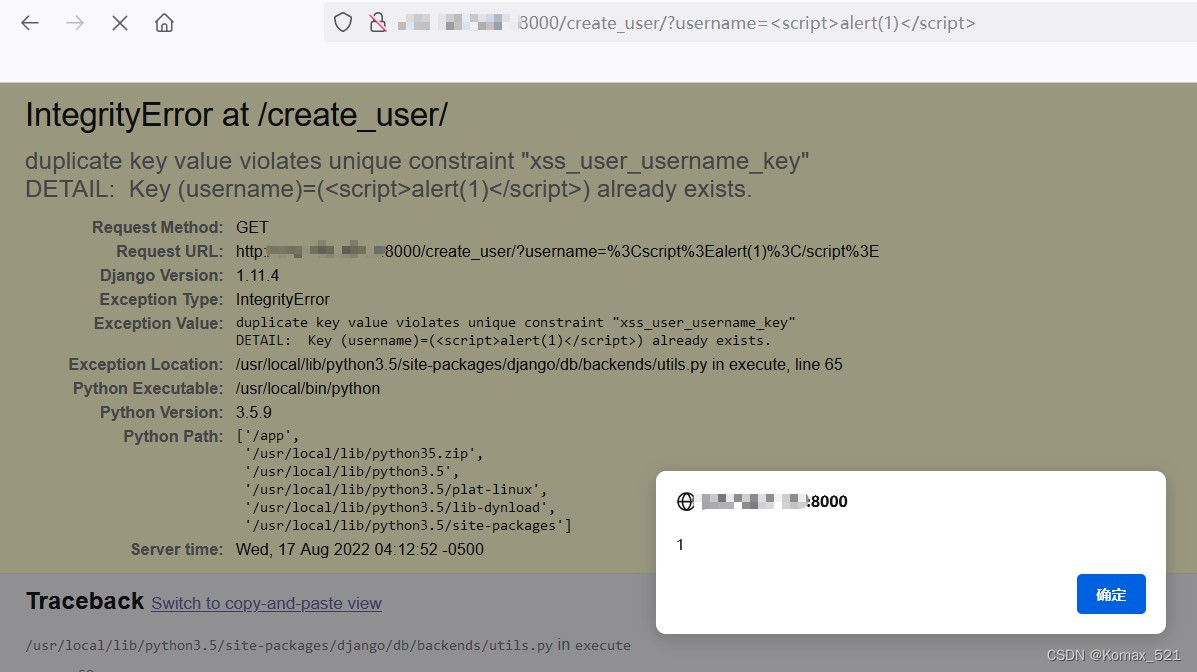Viewport: 1197px width, 672px height.
Task: Click the Exception Value monospace detail text
Action: 515,331
